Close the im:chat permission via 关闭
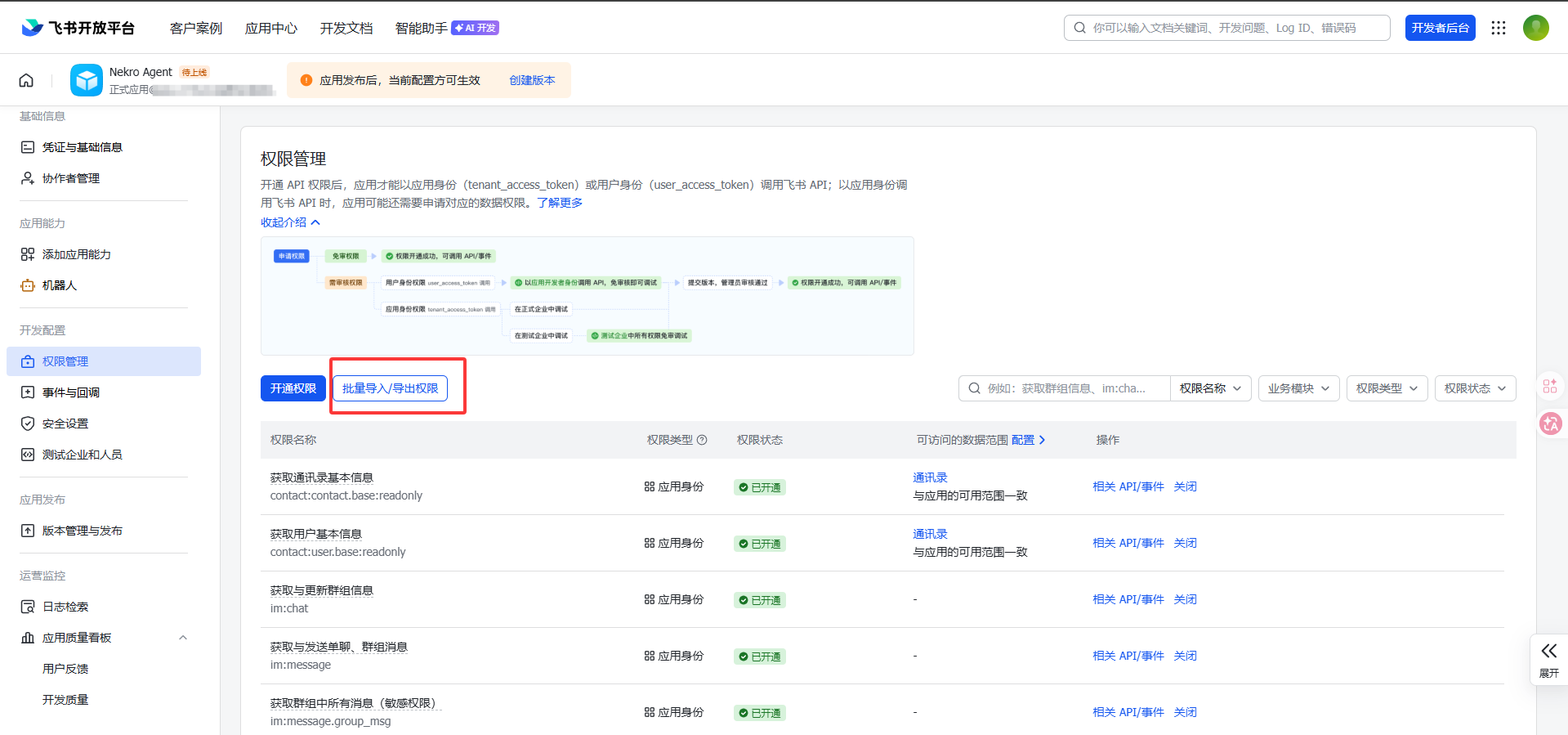Viewport: 1568px width, 735px height. 1185,599
